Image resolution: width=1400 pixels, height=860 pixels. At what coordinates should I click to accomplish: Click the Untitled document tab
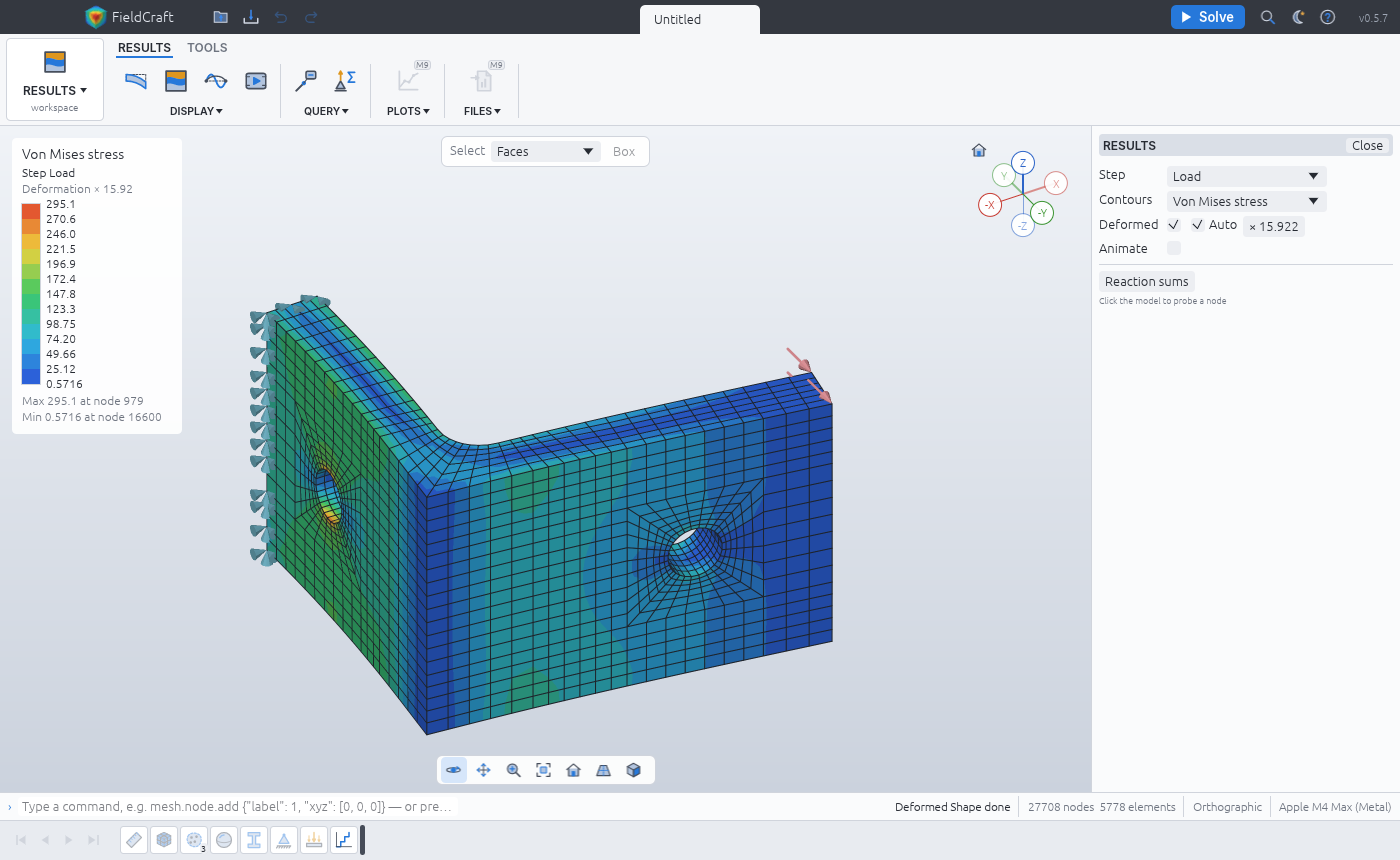700,19
